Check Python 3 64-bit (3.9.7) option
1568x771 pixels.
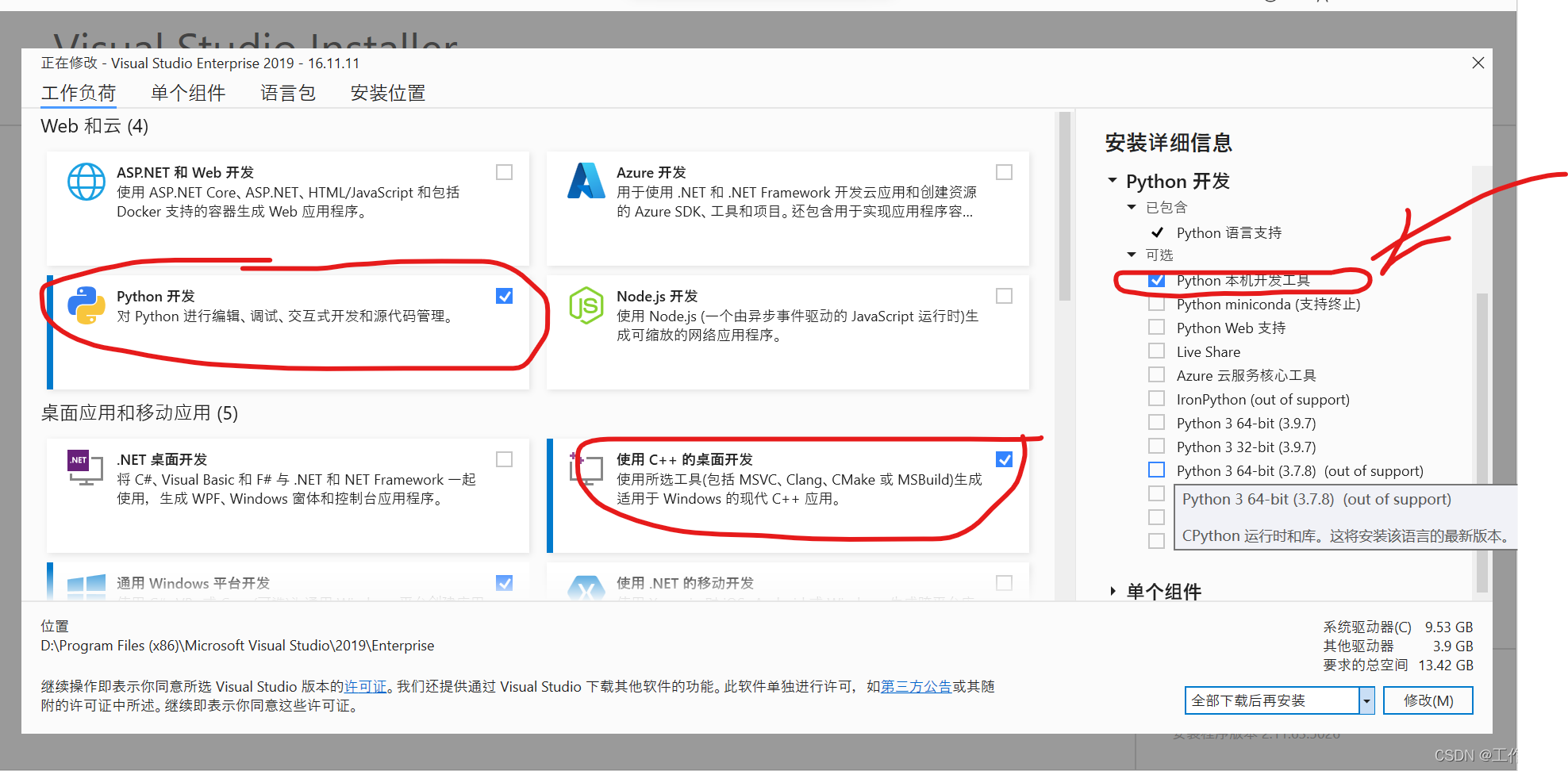[x=1157, y=422]
